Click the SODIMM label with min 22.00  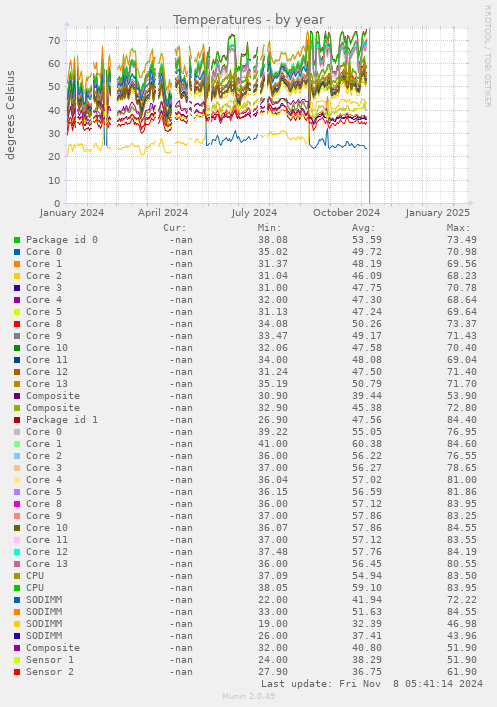44,600
